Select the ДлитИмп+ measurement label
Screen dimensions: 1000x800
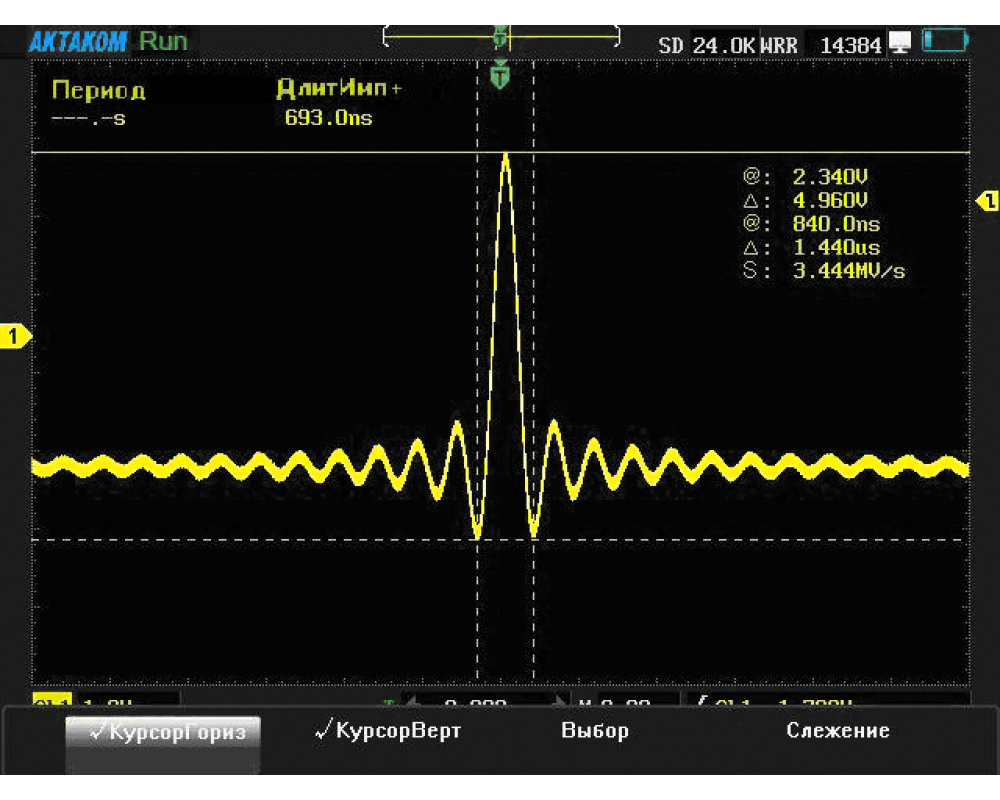[x=339, y=88]
